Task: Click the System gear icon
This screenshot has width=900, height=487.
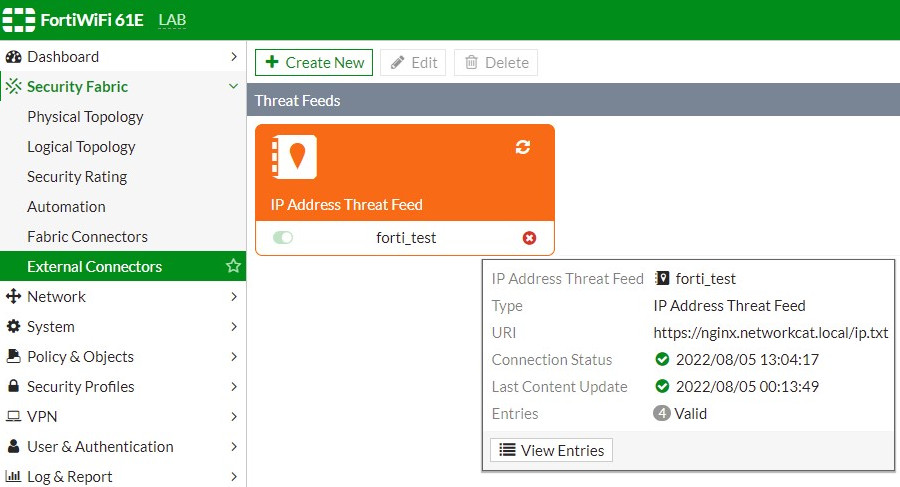Action: 13,326
